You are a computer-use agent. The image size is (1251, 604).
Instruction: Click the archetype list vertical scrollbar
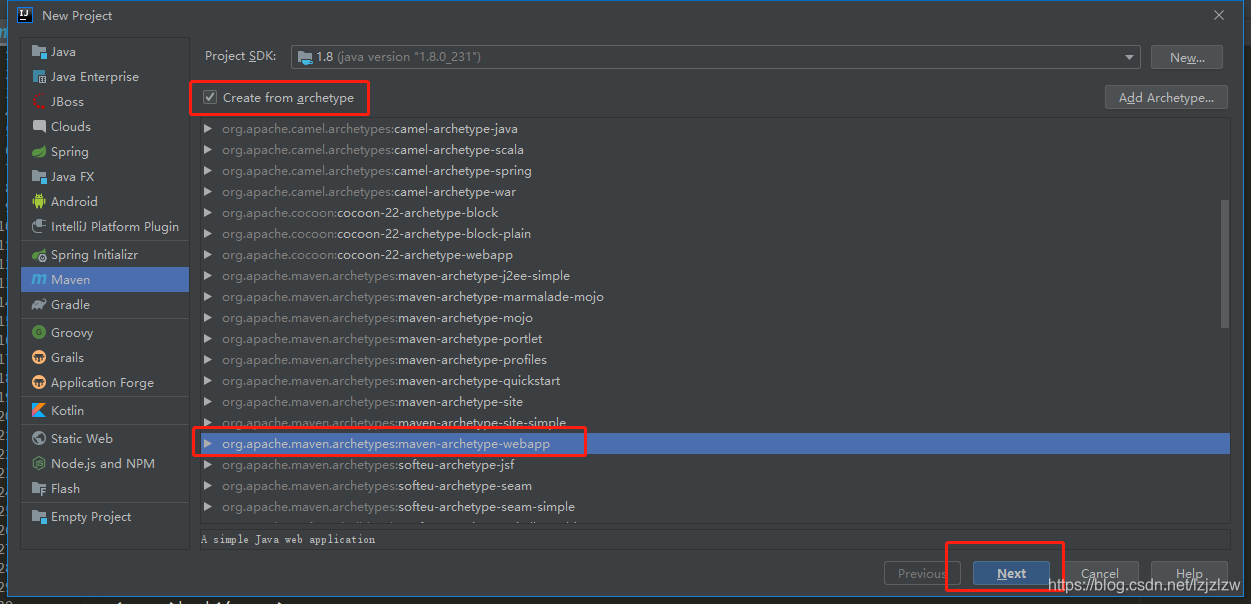pos(1225,263)
